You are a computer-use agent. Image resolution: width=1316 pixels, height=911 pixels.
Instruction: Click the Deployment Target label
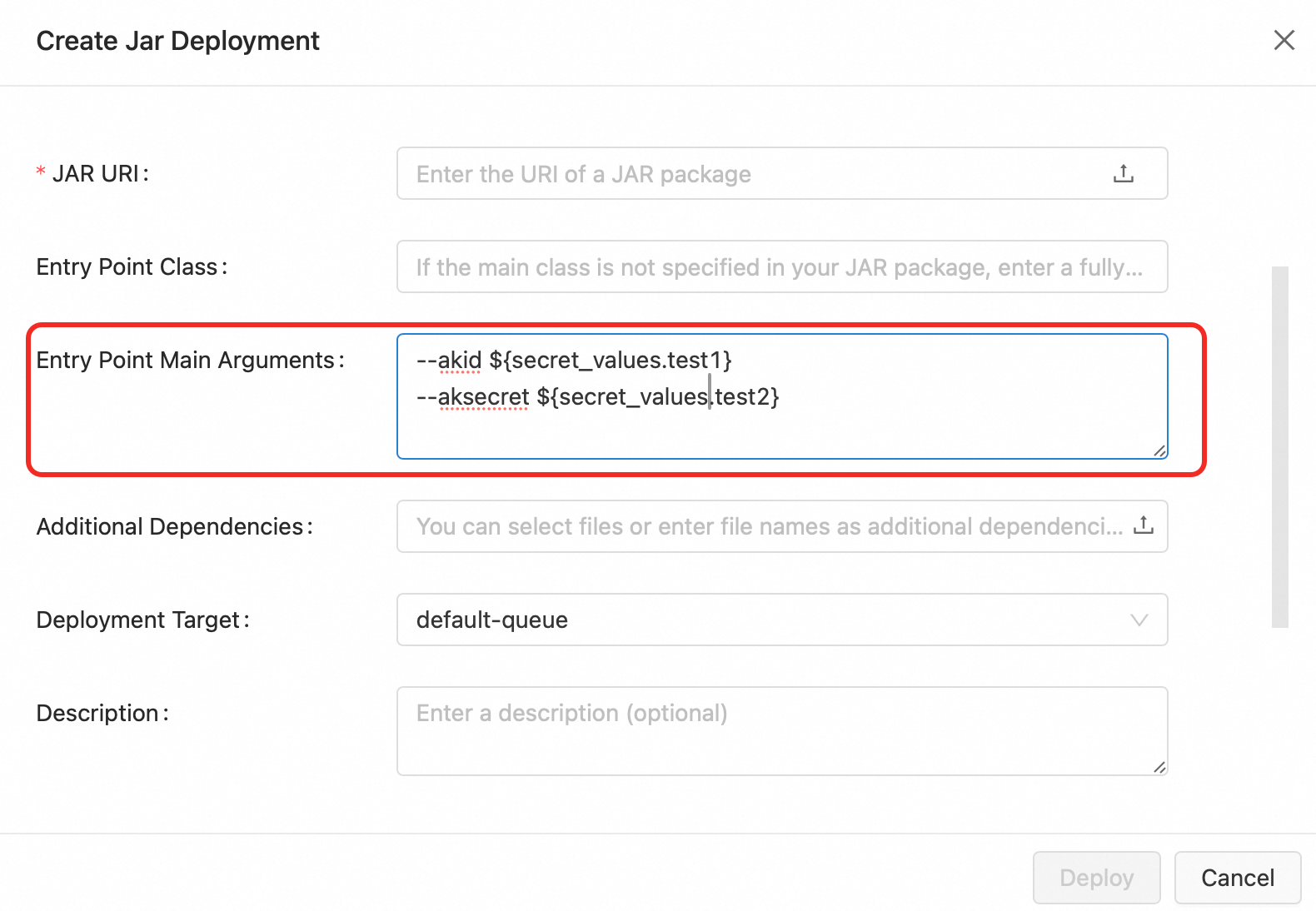[x=139, y=620]
